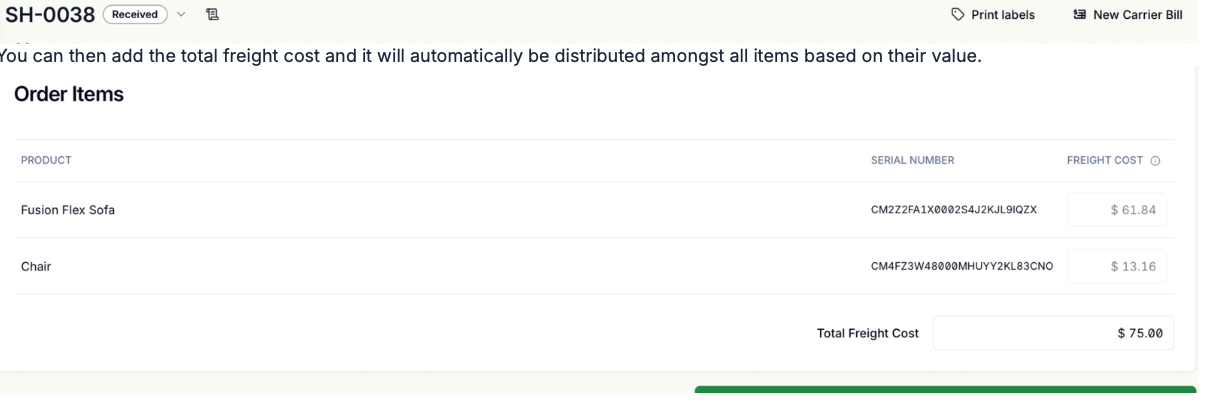This screenshot has height=408, width=1208.
Task: Select the Chair serial number CM4FZ3W48000MHUYY2KL83CNO
Action: (x=962, y=266)
